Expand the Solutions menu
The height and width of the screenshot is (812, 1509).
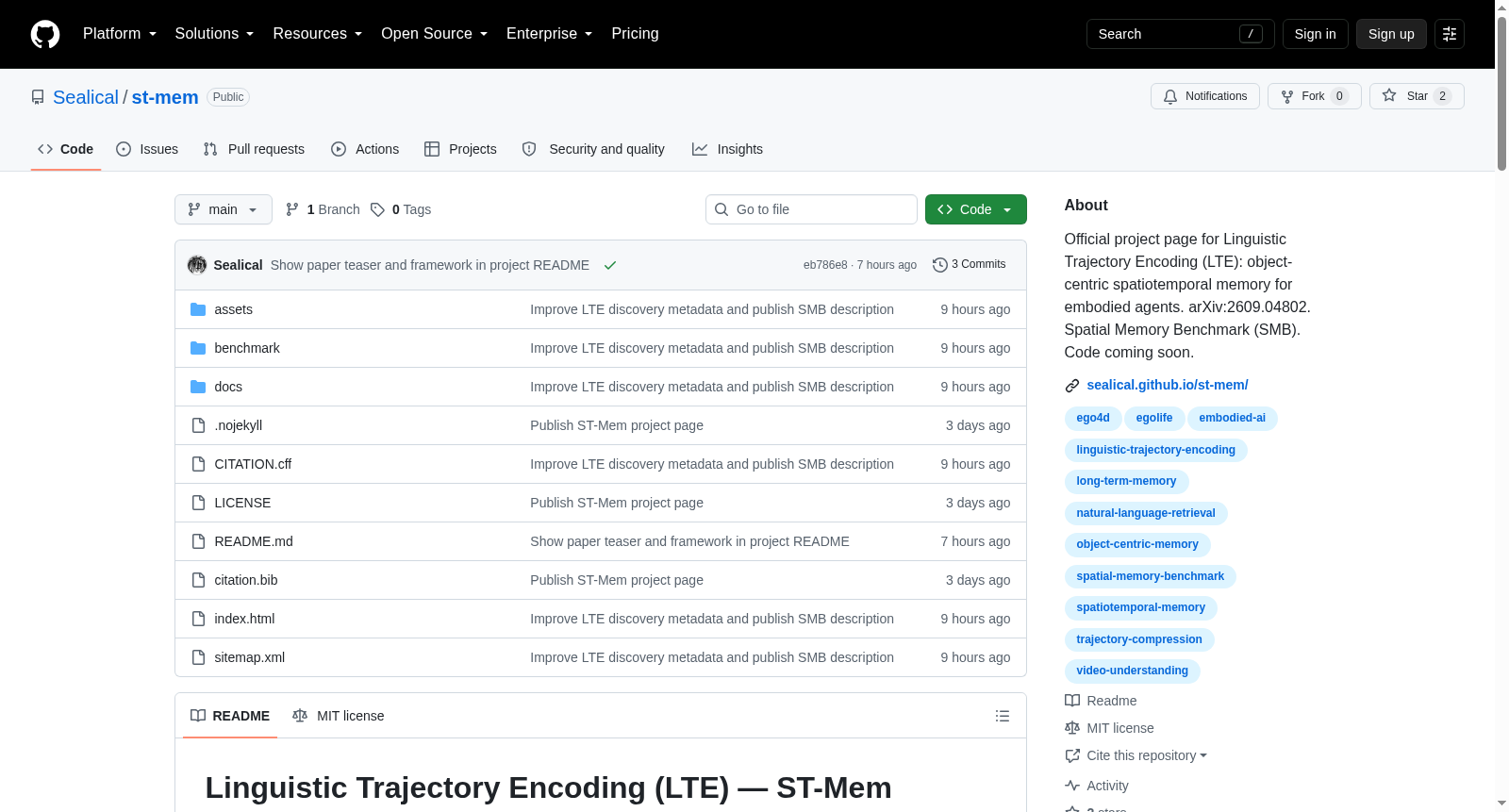click(x=214, y=34)
